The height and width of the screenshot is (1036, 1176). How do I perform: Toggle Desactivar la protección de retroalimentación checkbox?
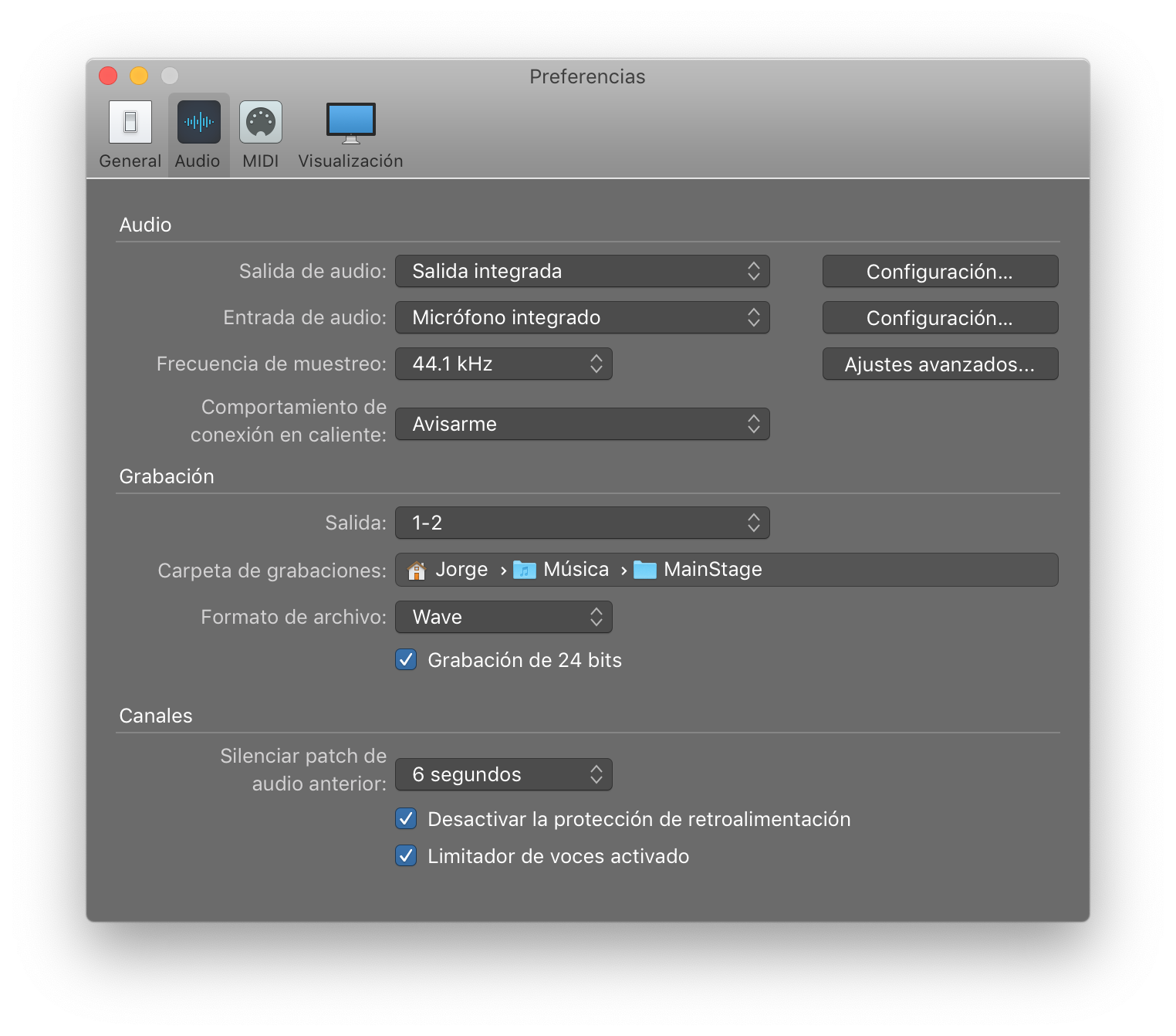click(x=406, y=819)
